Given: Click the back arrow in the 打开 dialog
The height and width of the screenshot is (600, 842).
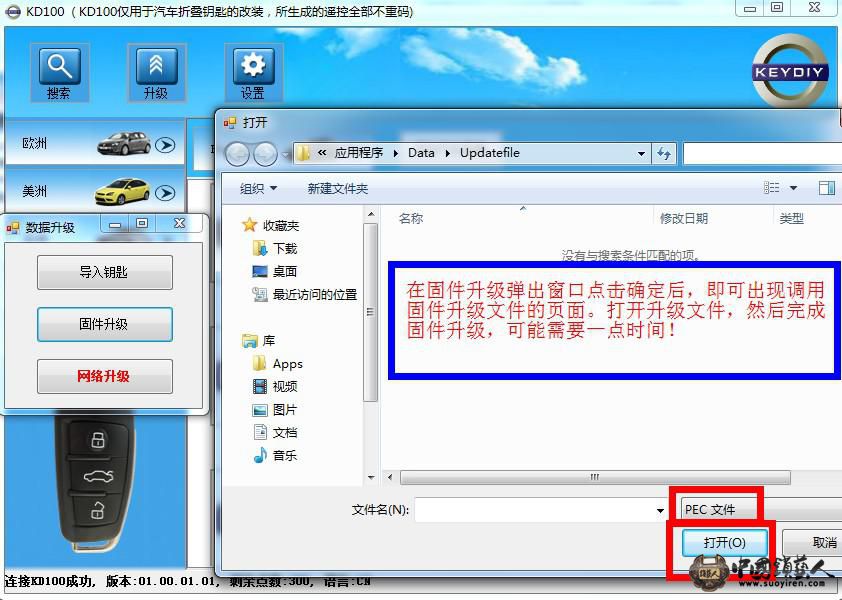Looking at the screenshot, I should 237,154.
